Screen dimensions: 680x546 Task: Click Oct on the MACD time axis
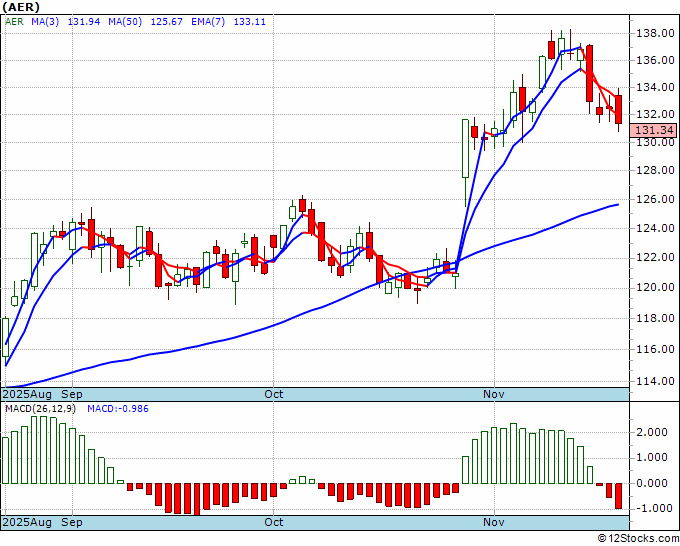point(274,522)
